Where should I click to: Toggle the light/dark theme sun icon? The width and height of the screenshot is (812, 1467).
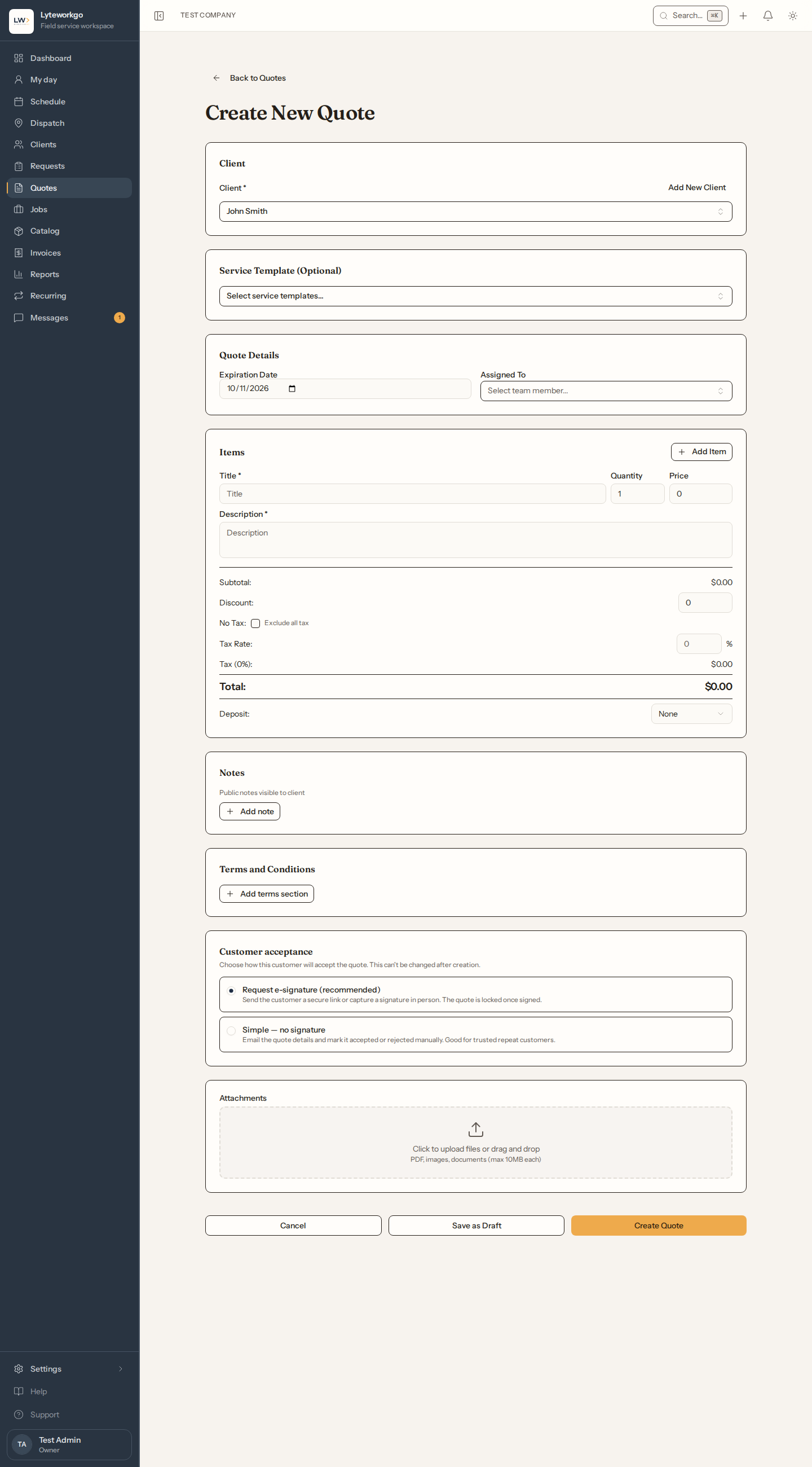coord(792,15)
